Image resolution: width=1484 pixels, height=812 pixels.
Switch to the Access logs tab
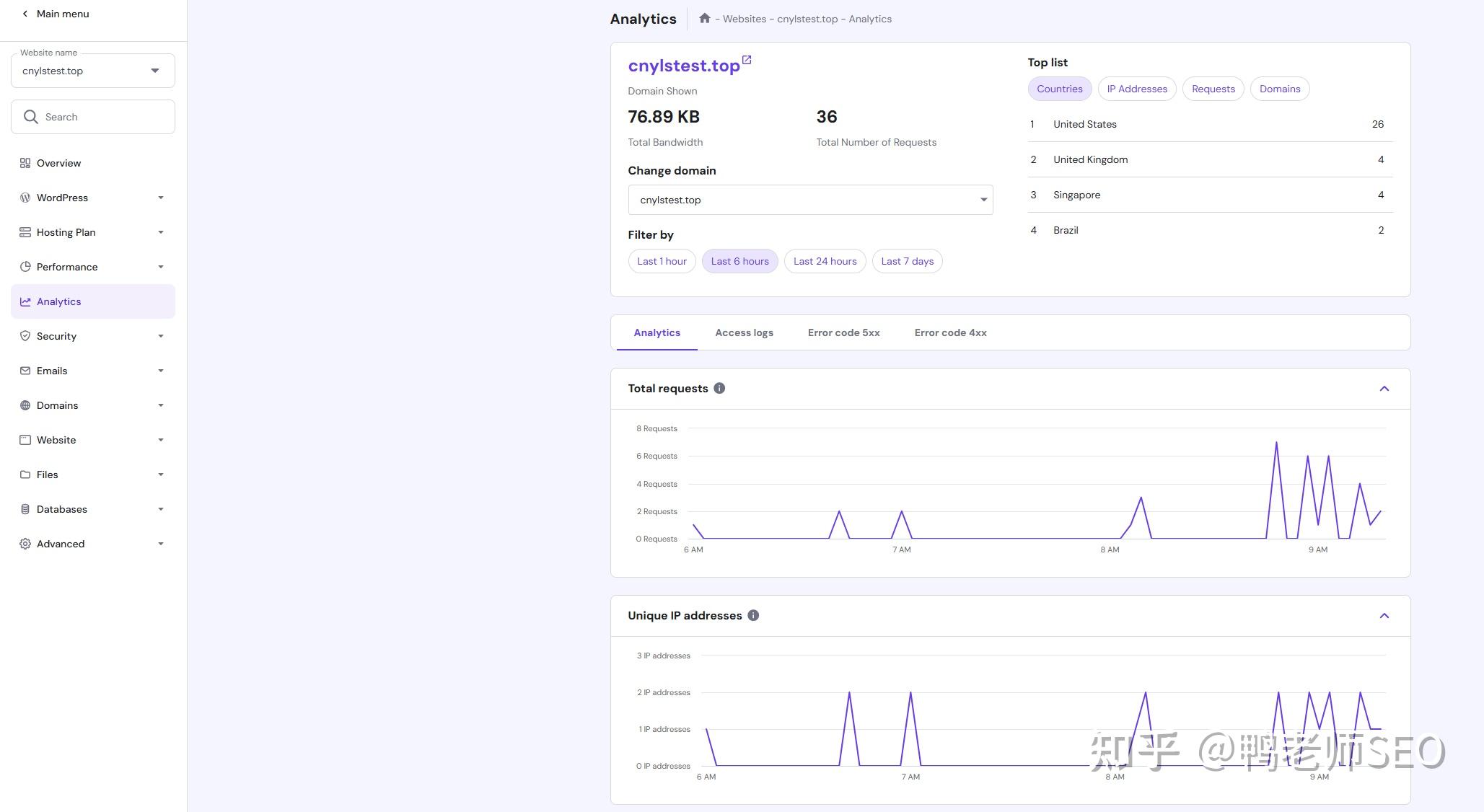coord(744,332)
